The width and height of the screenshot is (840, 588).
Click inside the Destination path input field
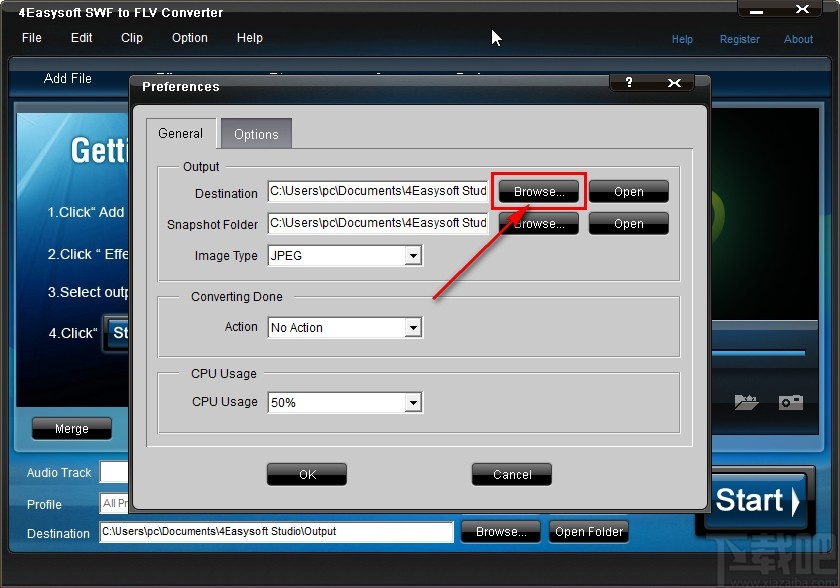click(275, 531)
